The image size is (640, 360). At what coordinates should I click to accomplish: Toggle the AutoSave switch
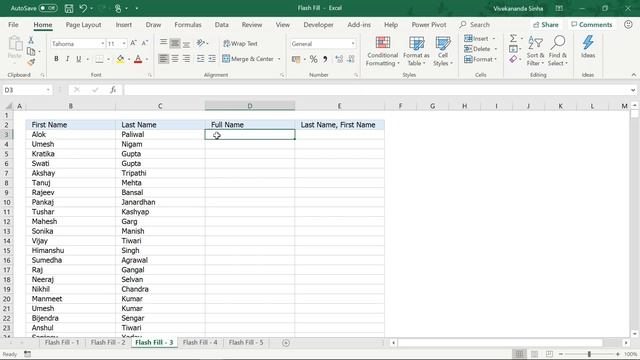tap(48, 8)
